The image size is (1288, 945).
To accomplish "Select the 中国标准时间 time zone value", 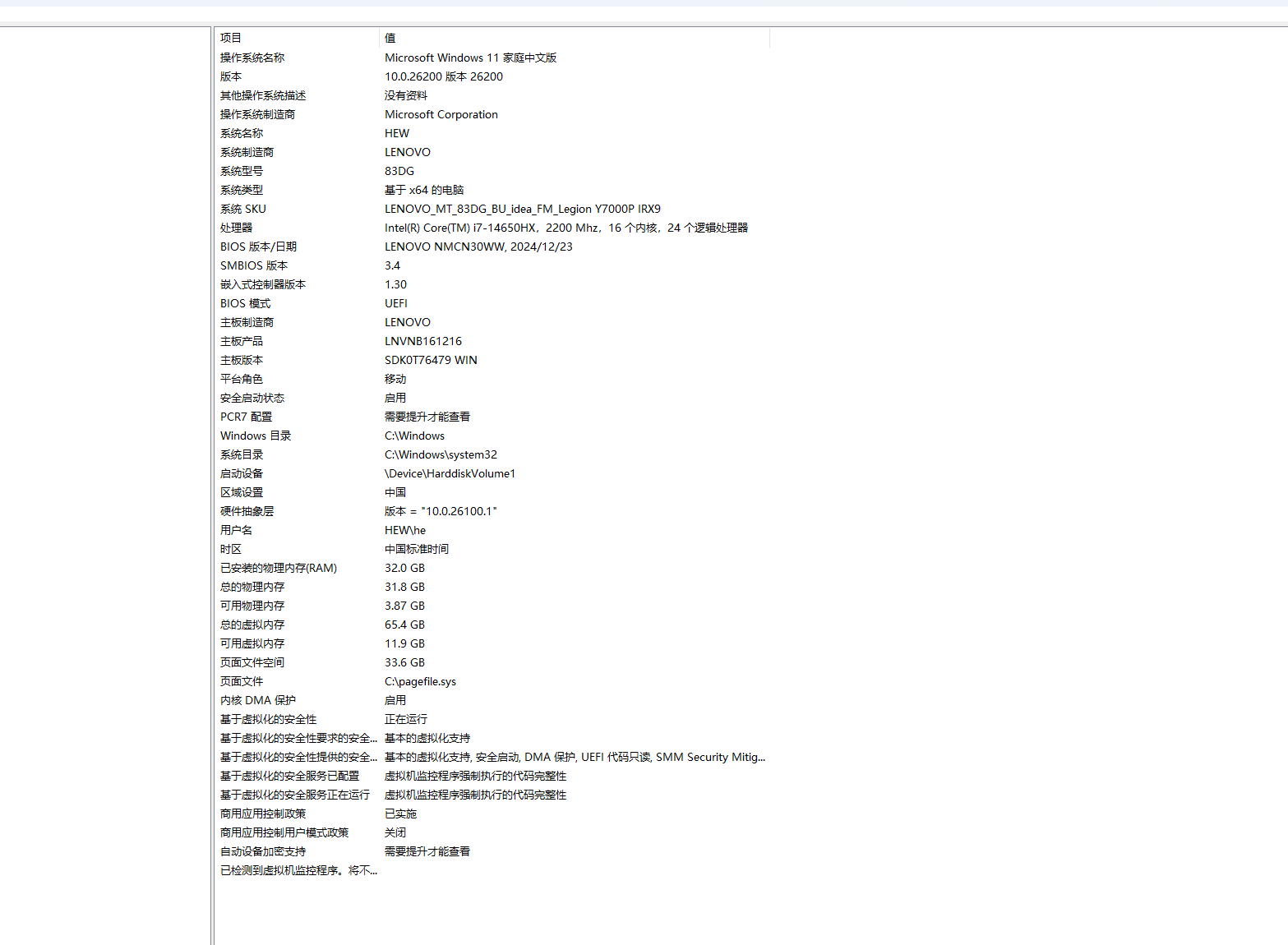I will coord(417,549).
